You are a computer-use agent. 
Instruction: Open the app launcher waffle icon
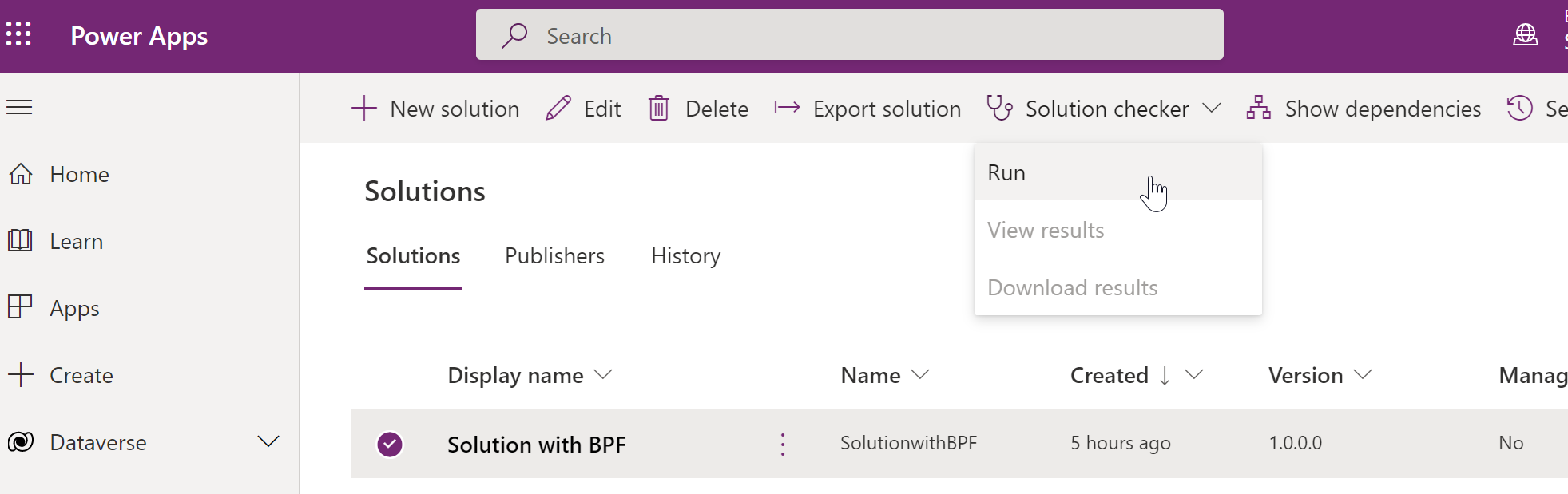click(18, 34)
